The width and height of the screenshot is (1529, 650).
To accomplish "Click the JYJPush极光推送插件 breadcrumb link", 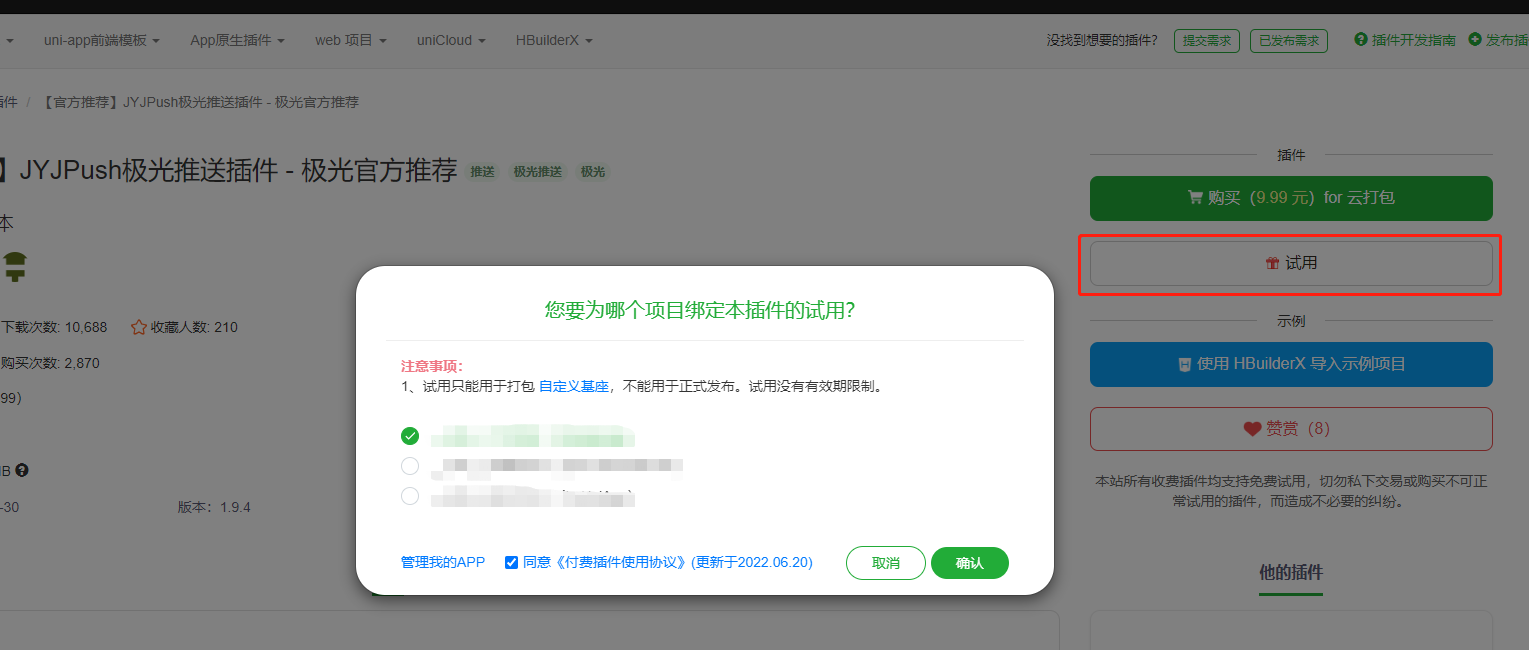I will [201, 102].
